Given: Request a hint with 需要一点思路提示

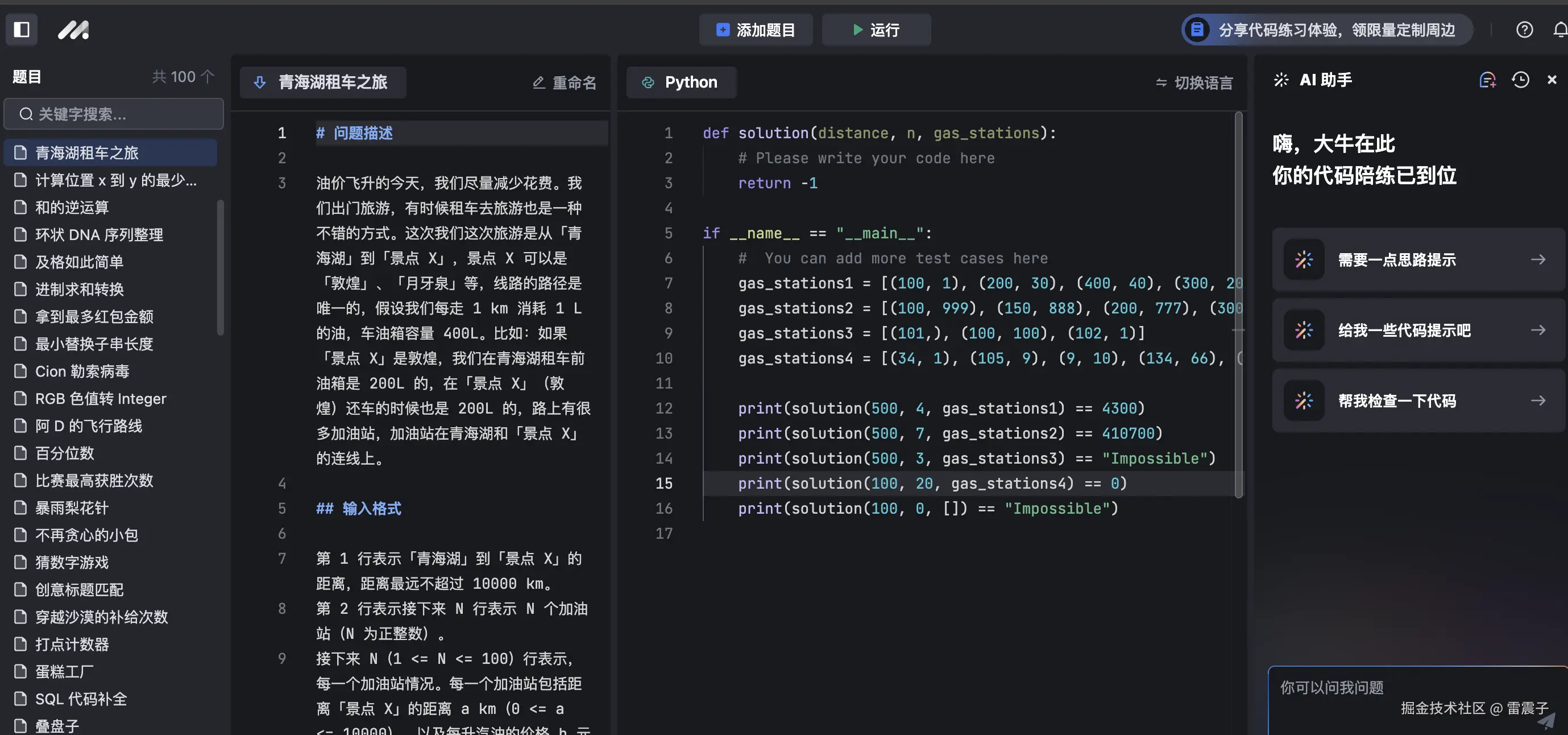Looking at the screenshot, I should point(1415,259).
